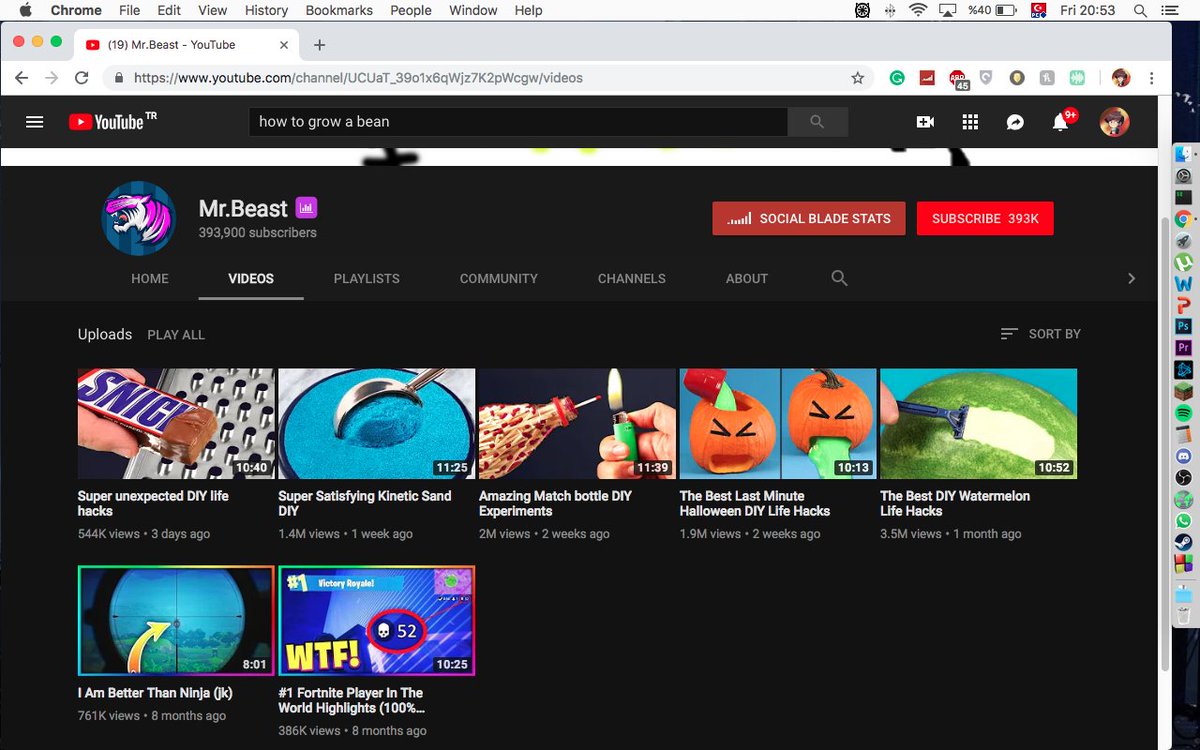Image resolution: width=1200 pixels, height=750 pixels.
Task: Switch to the Home channel tab
Action: pos(150,279)
